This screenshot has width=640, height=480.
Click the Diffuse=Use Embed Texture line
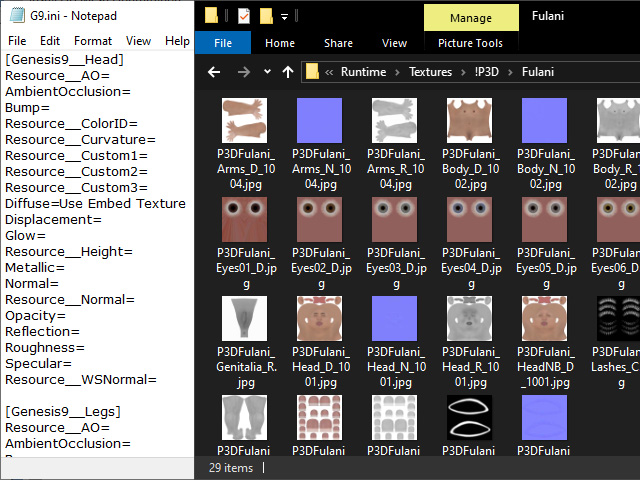pos(95,204)
